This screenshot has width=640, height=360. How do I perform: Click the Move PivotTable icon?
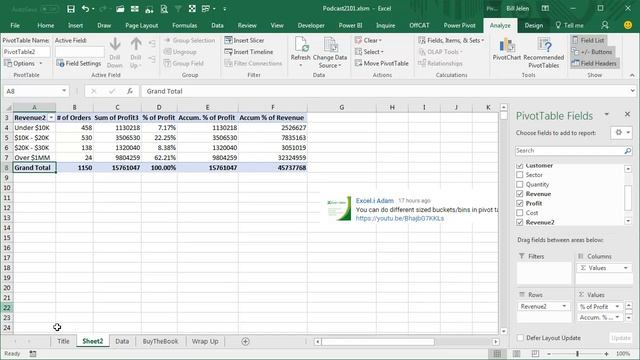click(358, 63)
